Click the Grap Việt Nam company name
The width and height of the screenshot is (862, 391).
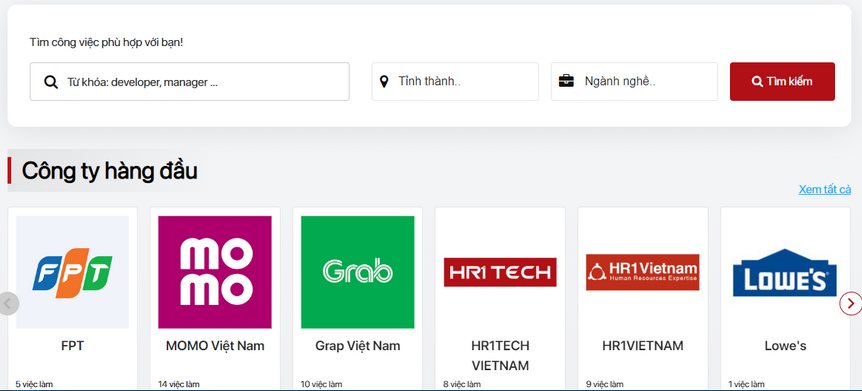tap(357, 346)
